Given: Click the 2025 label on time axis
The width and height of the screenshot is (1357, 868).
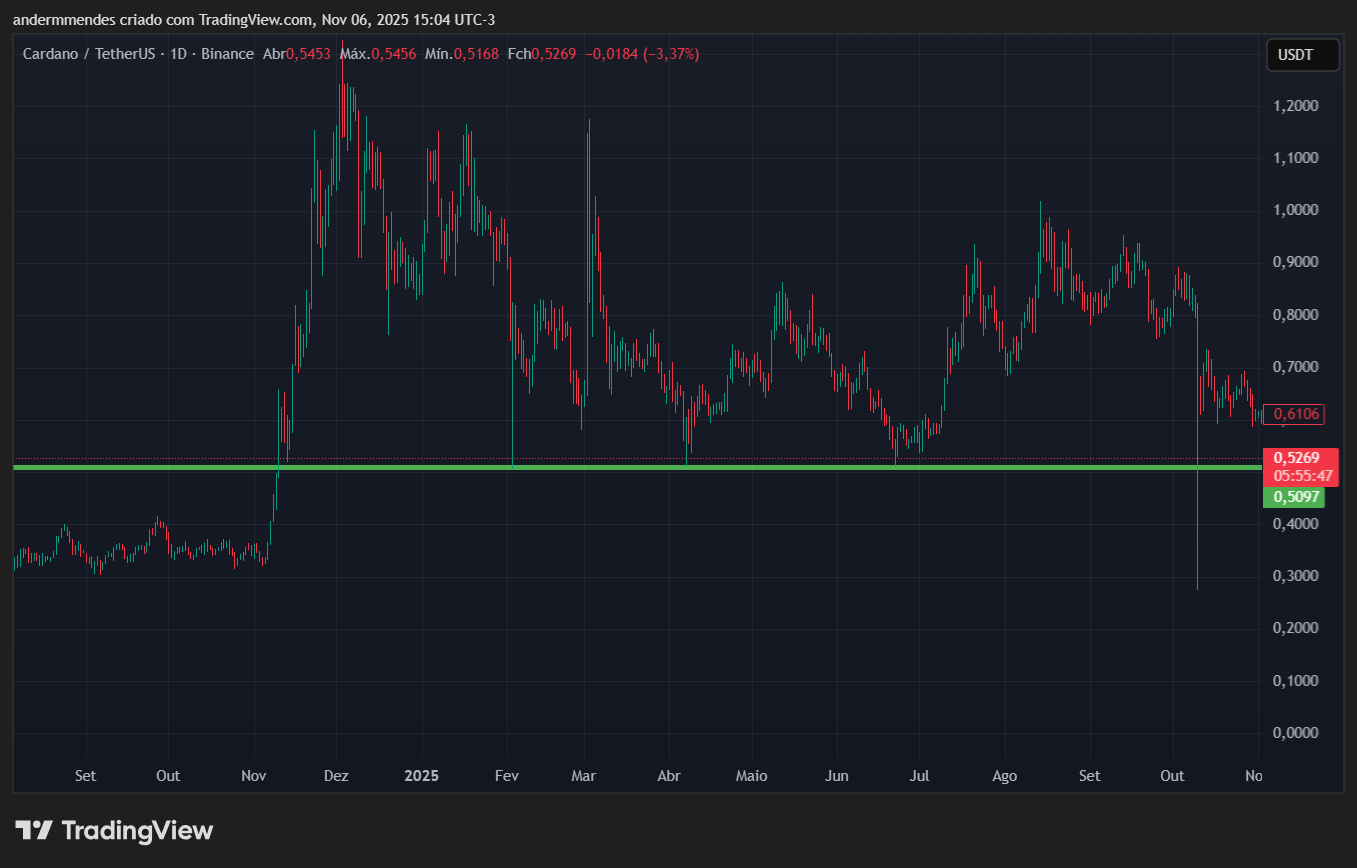Looking at the screenshot, I should point(421,776).
